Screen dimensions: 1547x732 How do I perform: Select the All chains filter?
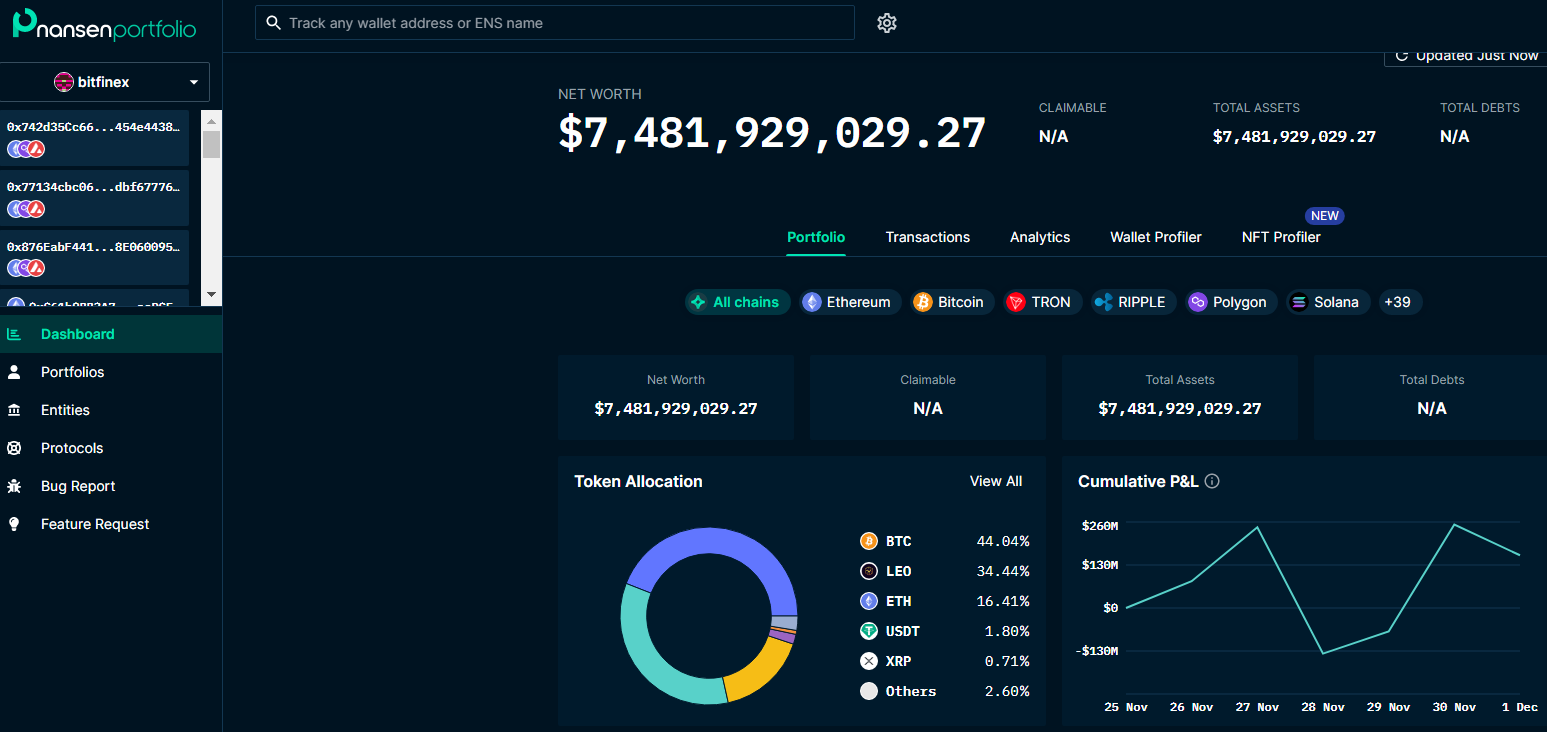(737, 302)
